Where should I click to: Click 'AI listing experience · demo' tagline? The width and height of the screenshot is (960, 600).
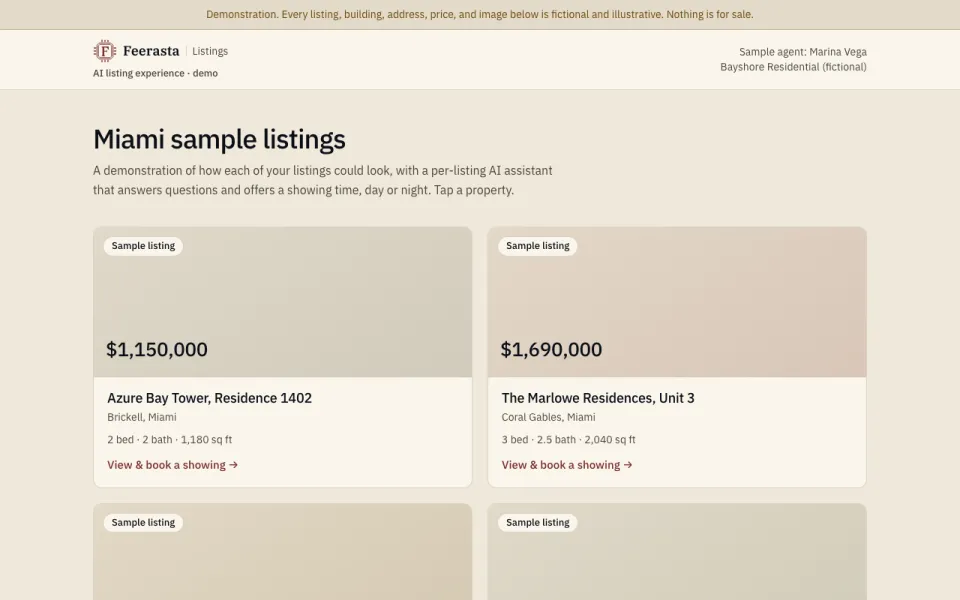click(x=156, y=73)
